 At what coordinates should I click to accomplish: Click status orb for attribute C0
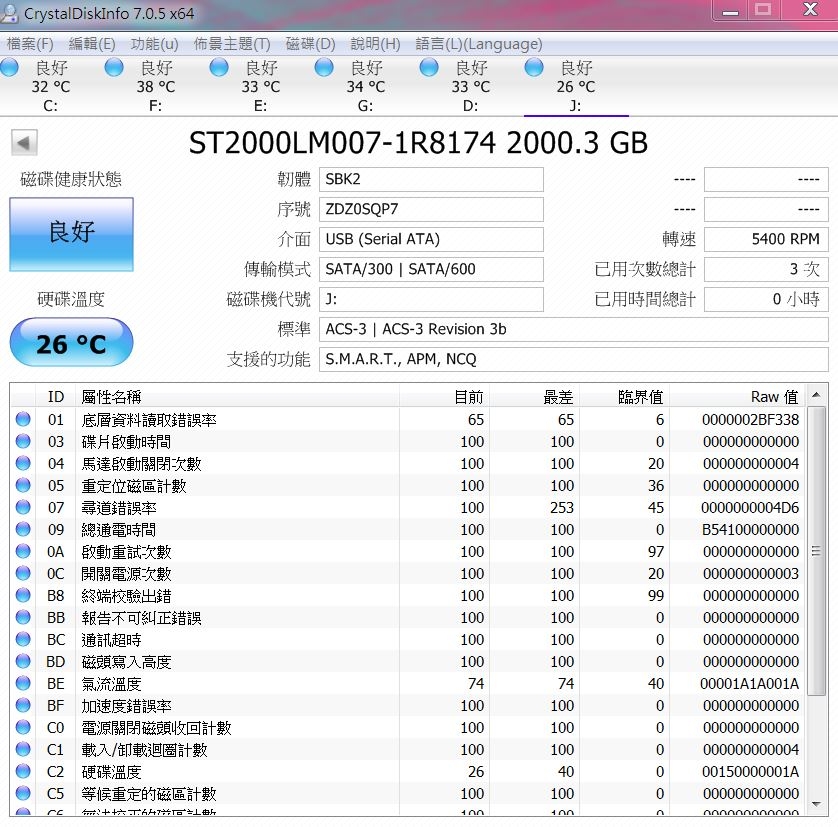(x=23, y=727)
